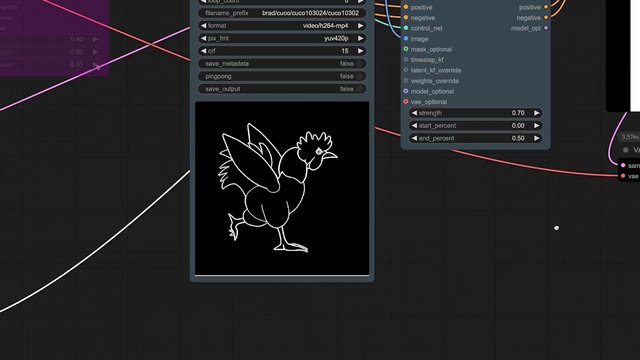640x360 pixels.
Task: Click the positive input socket on the ControlNet node
Action: coord(406,7)
